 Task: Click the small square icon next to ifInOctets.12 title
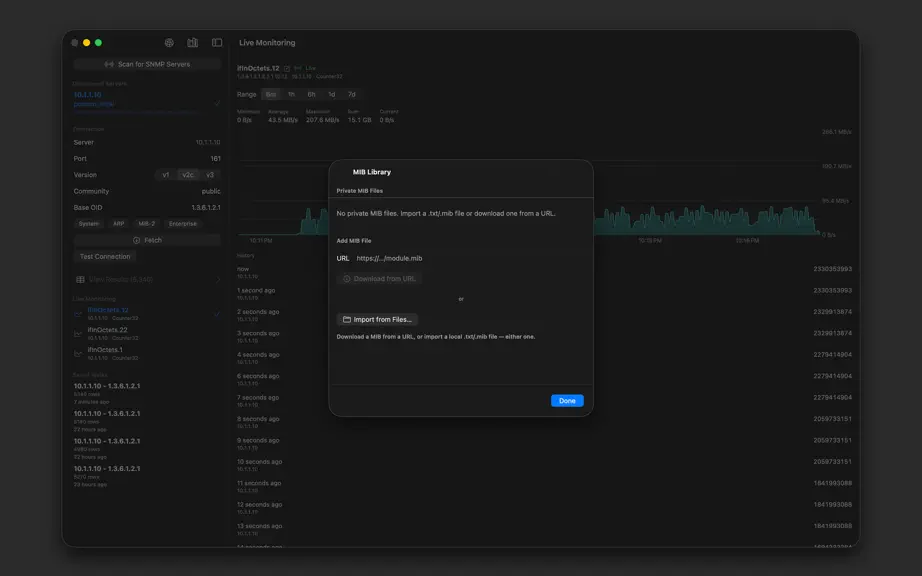[287, 68]
